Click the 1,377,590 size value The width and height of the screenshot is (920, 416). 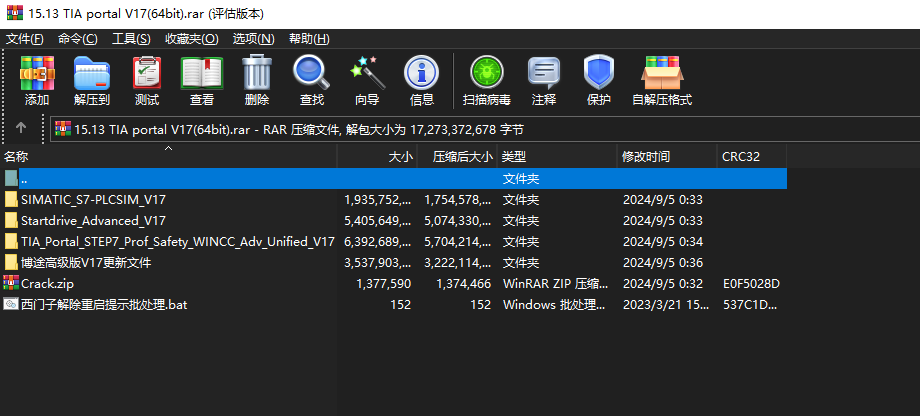pyautogui.click(x=383, y=283)
